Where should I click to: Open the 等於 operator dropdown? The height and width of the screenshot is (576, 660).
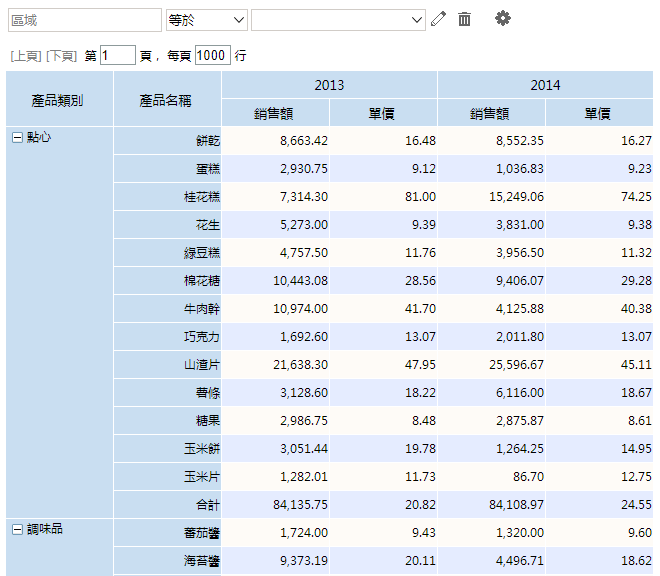pyautogui.click(x=206, y=20)
